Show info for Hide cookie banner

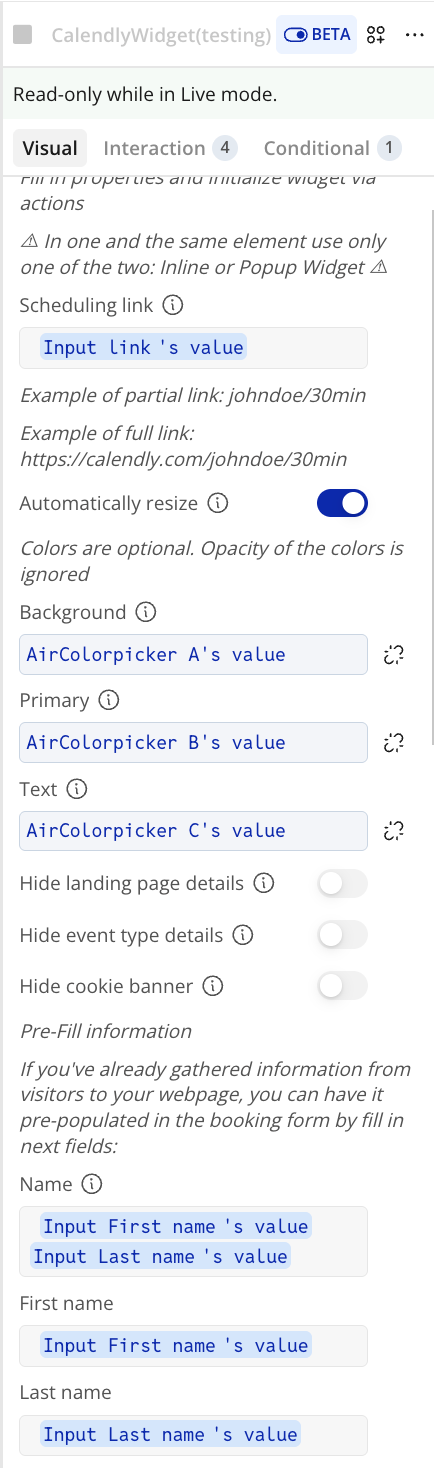pos(212,986)
